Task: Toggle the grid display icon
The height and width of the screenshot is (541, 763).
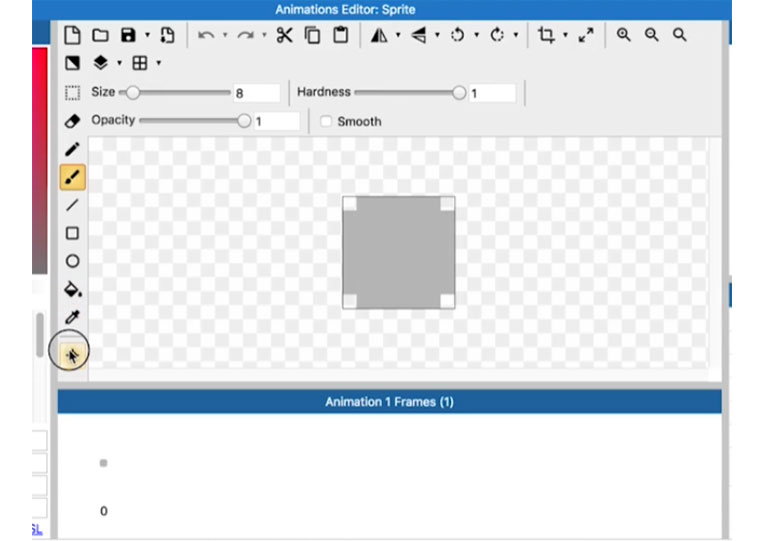Action: pyautogui.click(x=140, y=63)
